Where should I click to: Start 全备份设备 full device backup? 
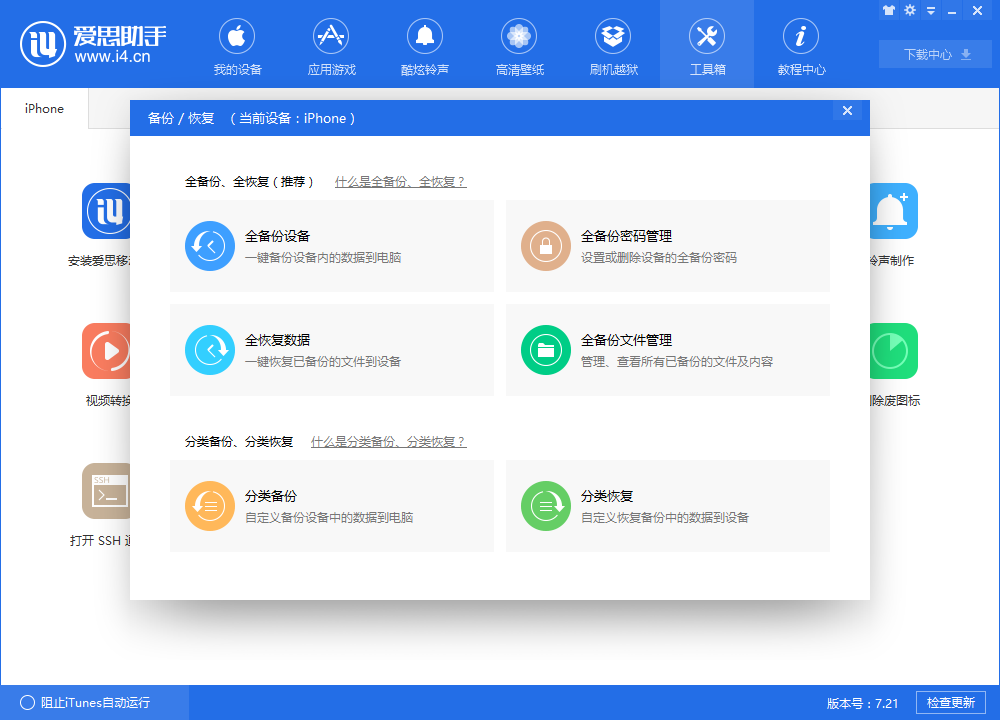tap(332, 246)
